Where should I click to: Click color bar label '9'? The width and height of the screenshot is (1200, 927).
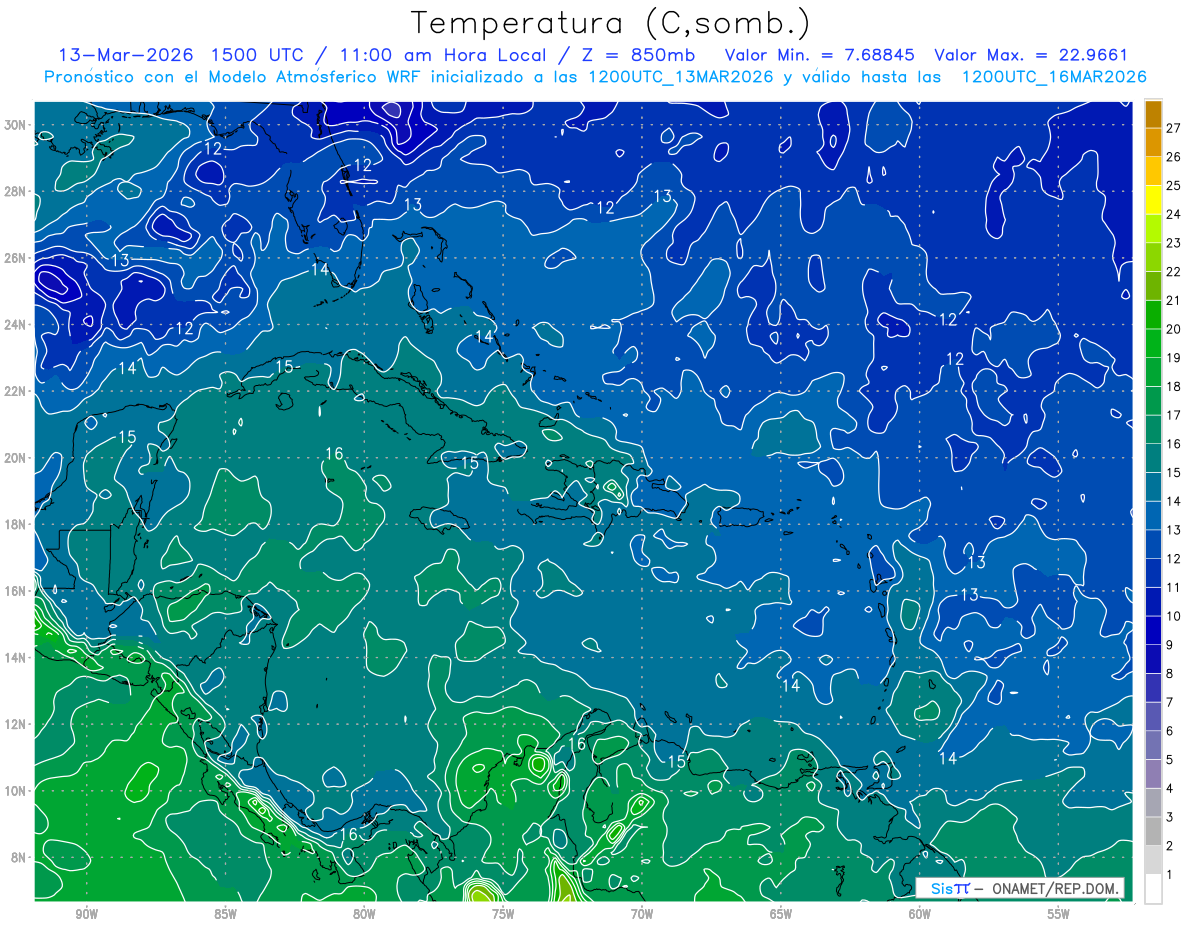point(1170,645)
